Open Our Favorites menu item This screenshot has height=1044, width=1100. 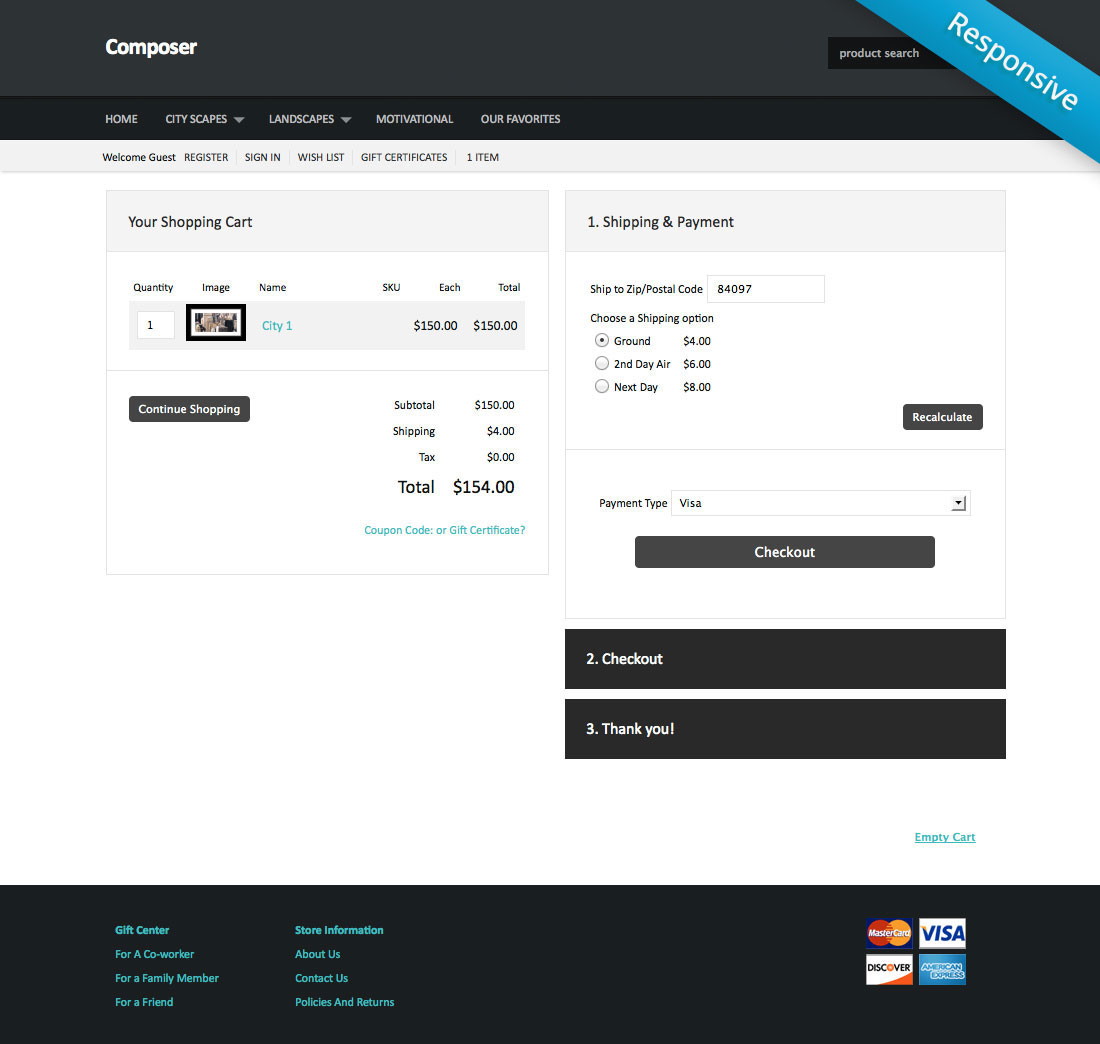(520, 119)
